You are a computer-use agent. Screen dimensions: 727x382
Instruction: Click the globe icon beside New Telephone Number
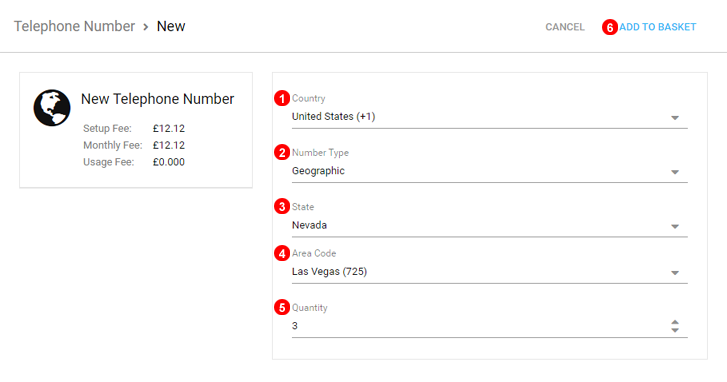pos(52,108)
